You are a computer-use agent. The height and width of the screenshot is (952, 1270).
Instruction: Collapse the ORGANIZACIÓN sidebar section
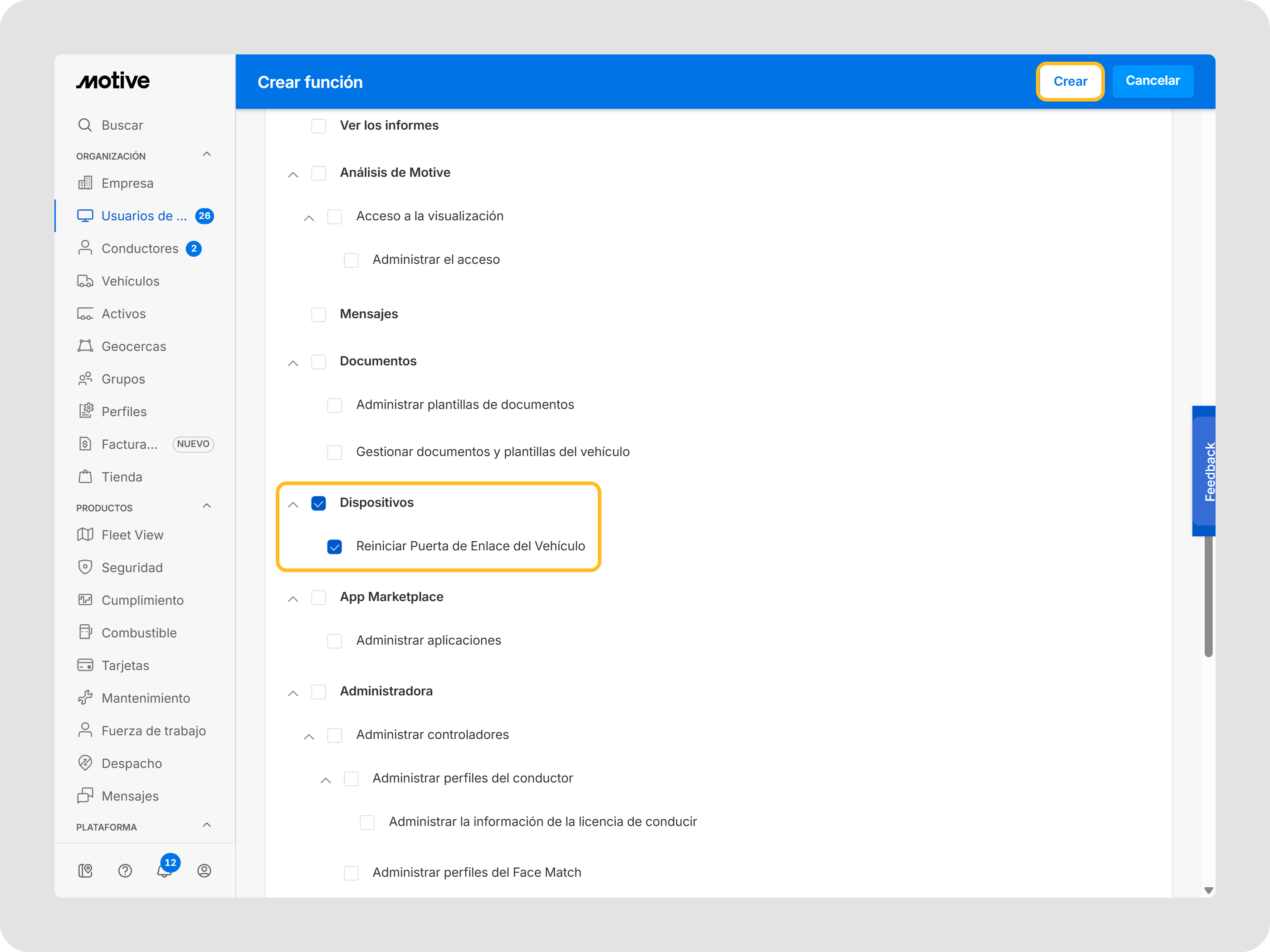(207, 155)
